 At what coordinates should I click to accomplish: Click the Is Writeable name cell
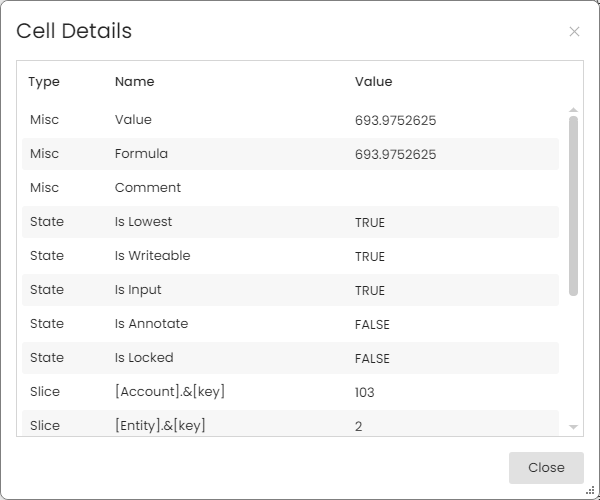(152, 256)
